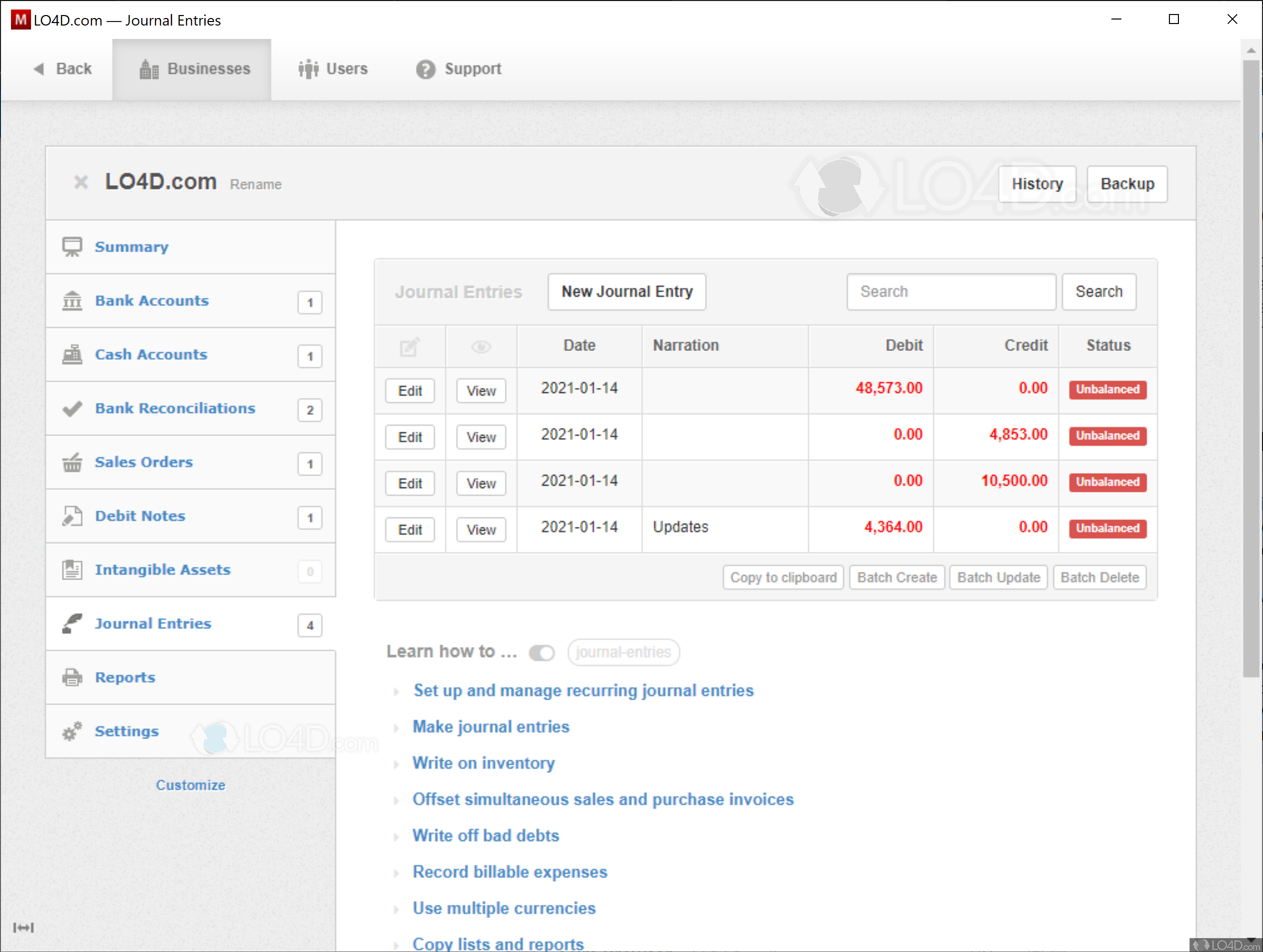Click the width toggle icon at bottom left
Viewport: 1263px width, 952px height.
pos(24,927)
